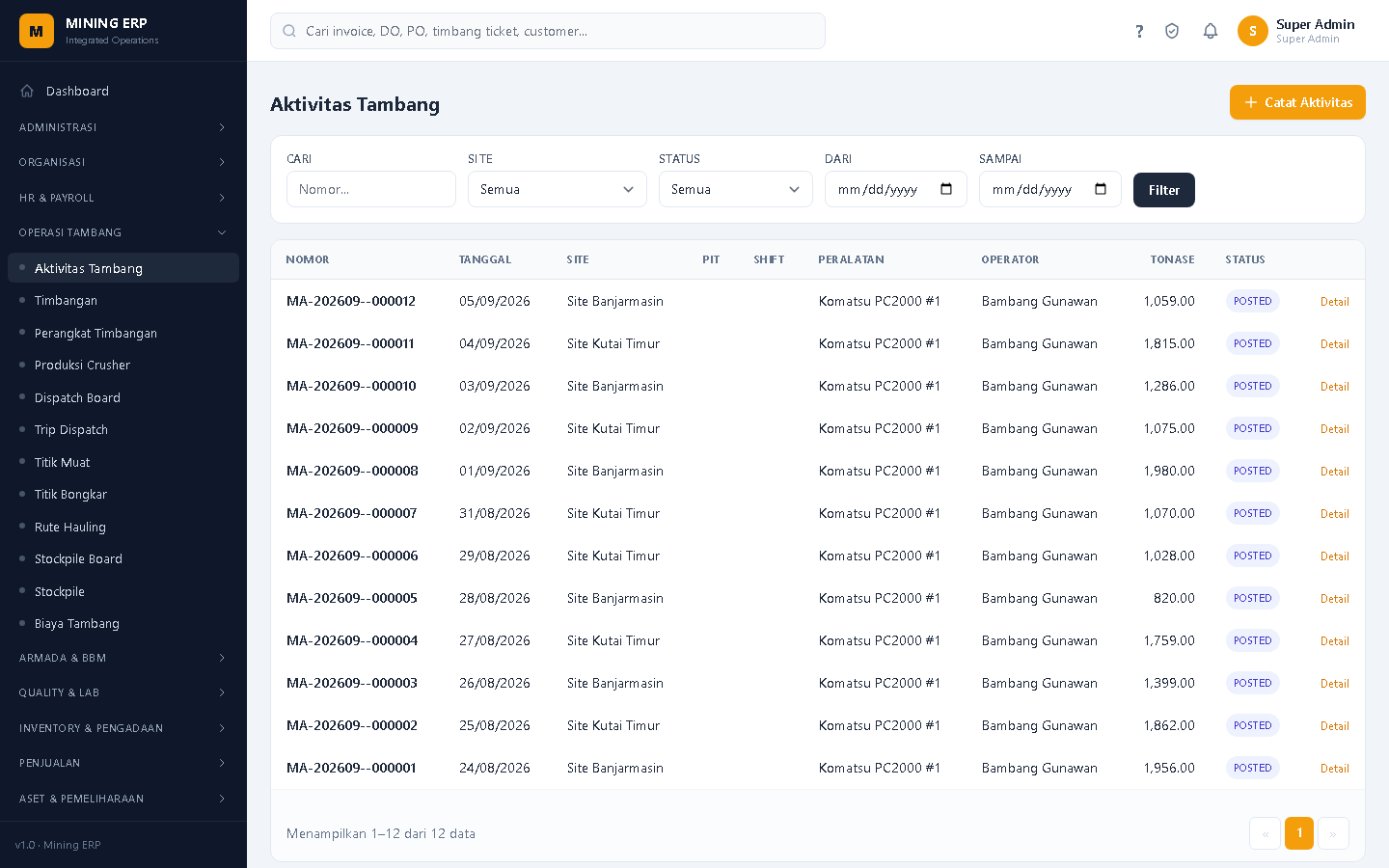Open Produksi Crusher menu item
This screenshot has height=868, width=1389.
[123, 365]
